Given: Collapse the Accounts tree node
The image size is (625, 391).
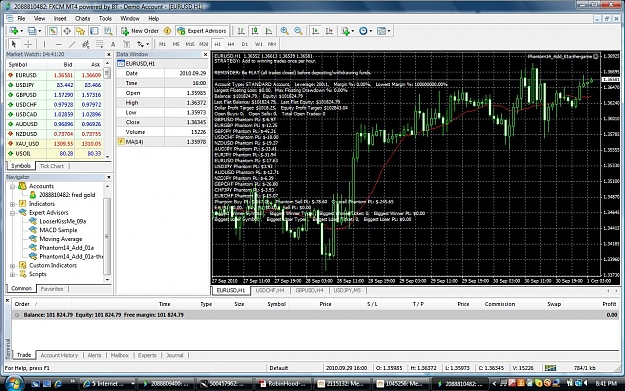Looking at the screenshot, I should [x=12, y=186].
